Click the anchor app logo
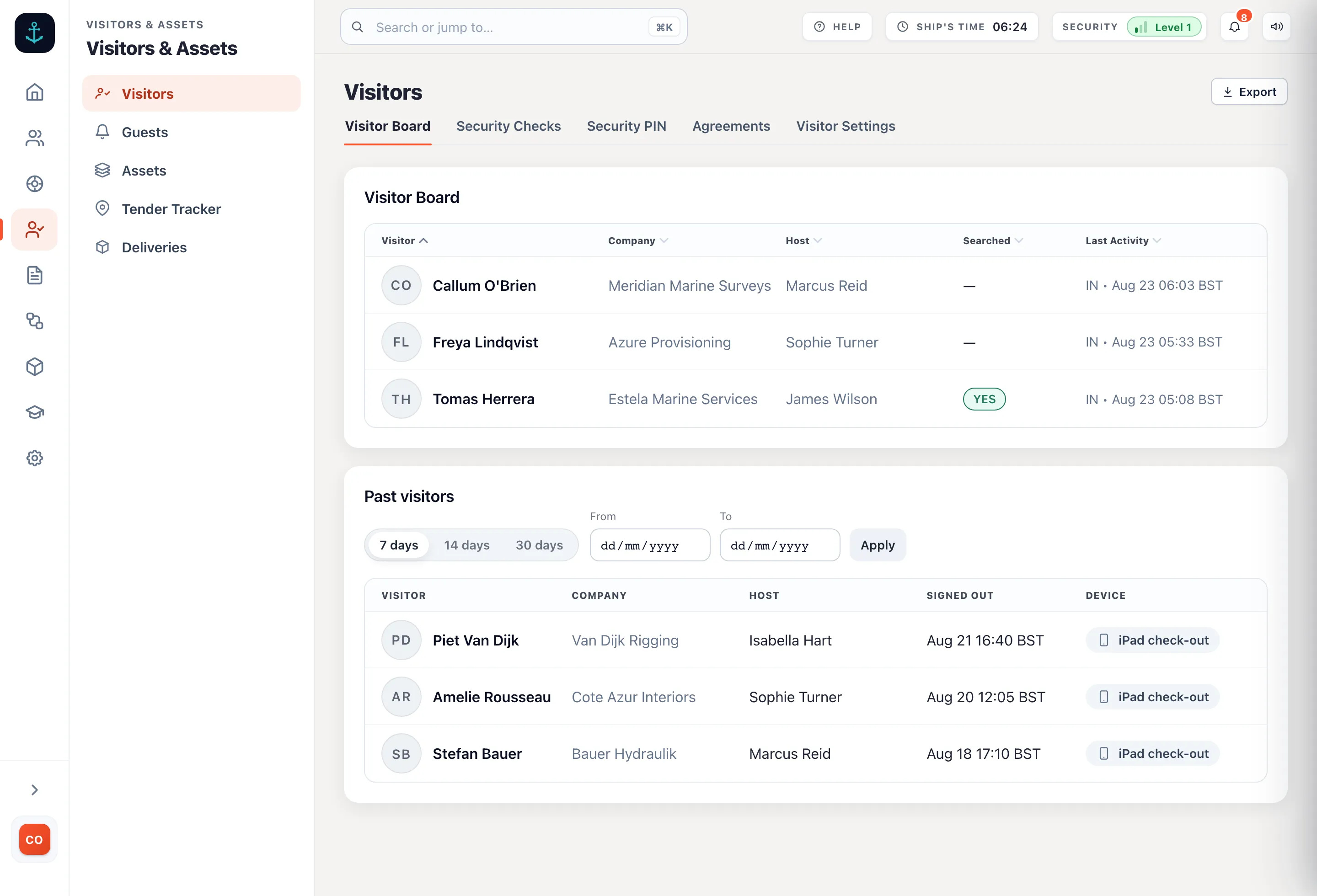This screenshot has width=1317, height=896. click(35, 33)
